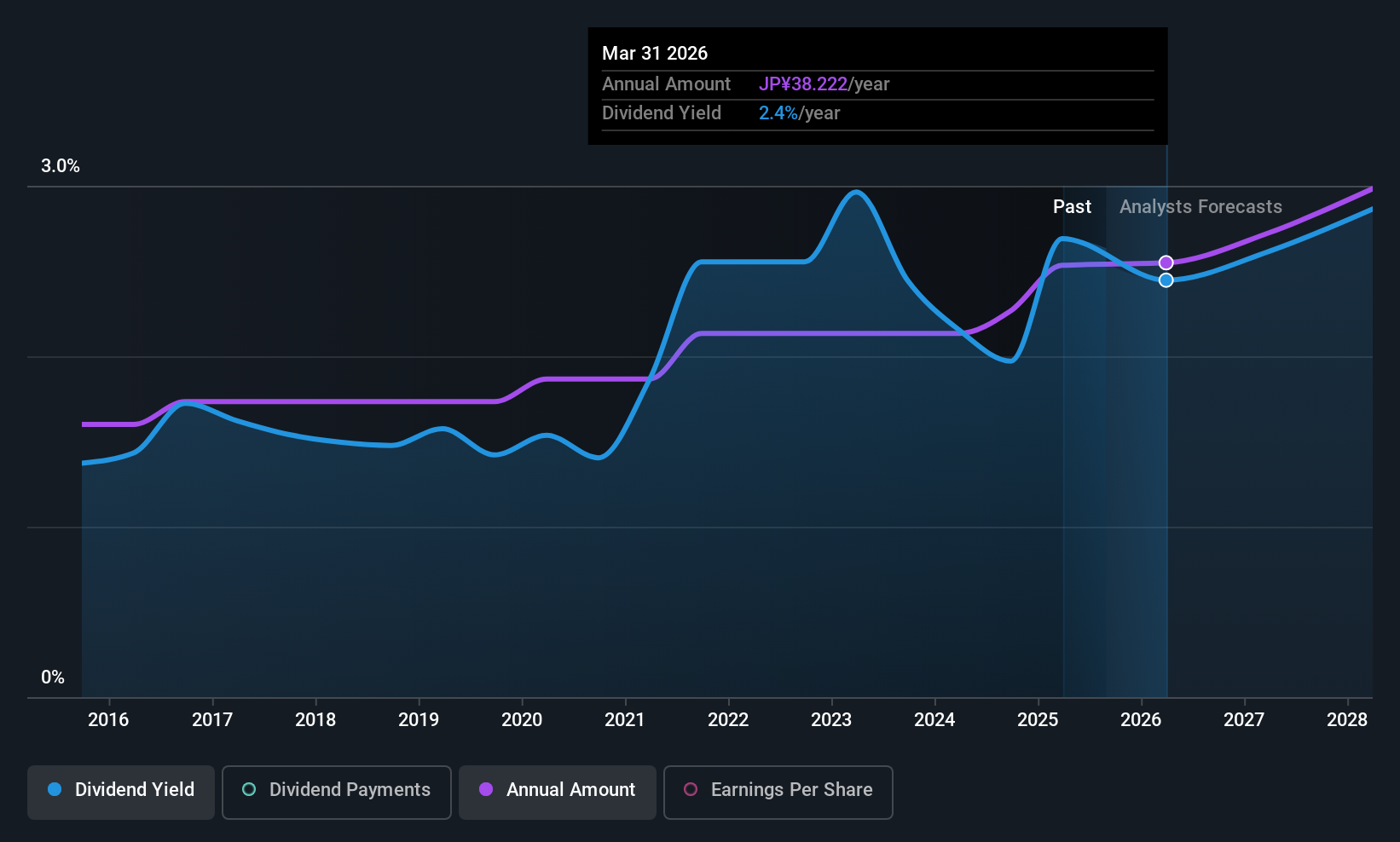Click the 2016 x-axis label
The width and height of the screenshot is (1400, 842).
[x=108, y=720]
